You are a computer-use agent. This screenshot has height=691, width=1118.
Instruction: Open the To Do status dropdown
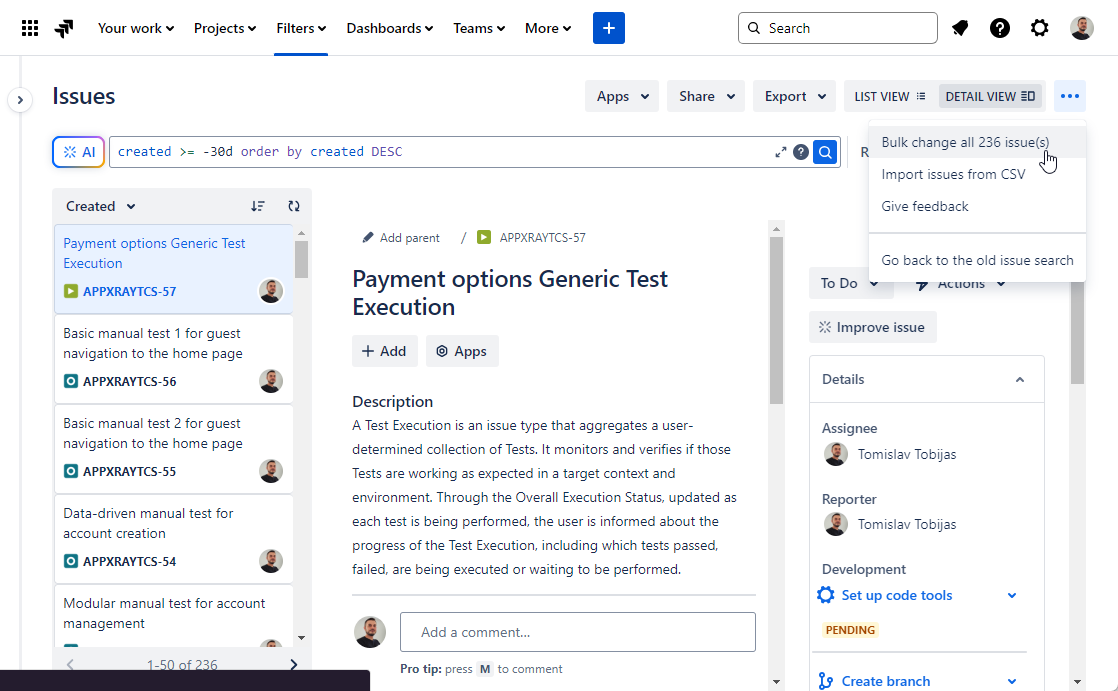click(851, 283)
